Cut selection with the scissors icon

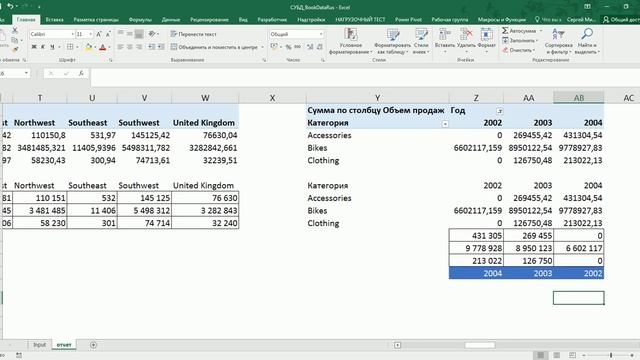tap(15, 30)
